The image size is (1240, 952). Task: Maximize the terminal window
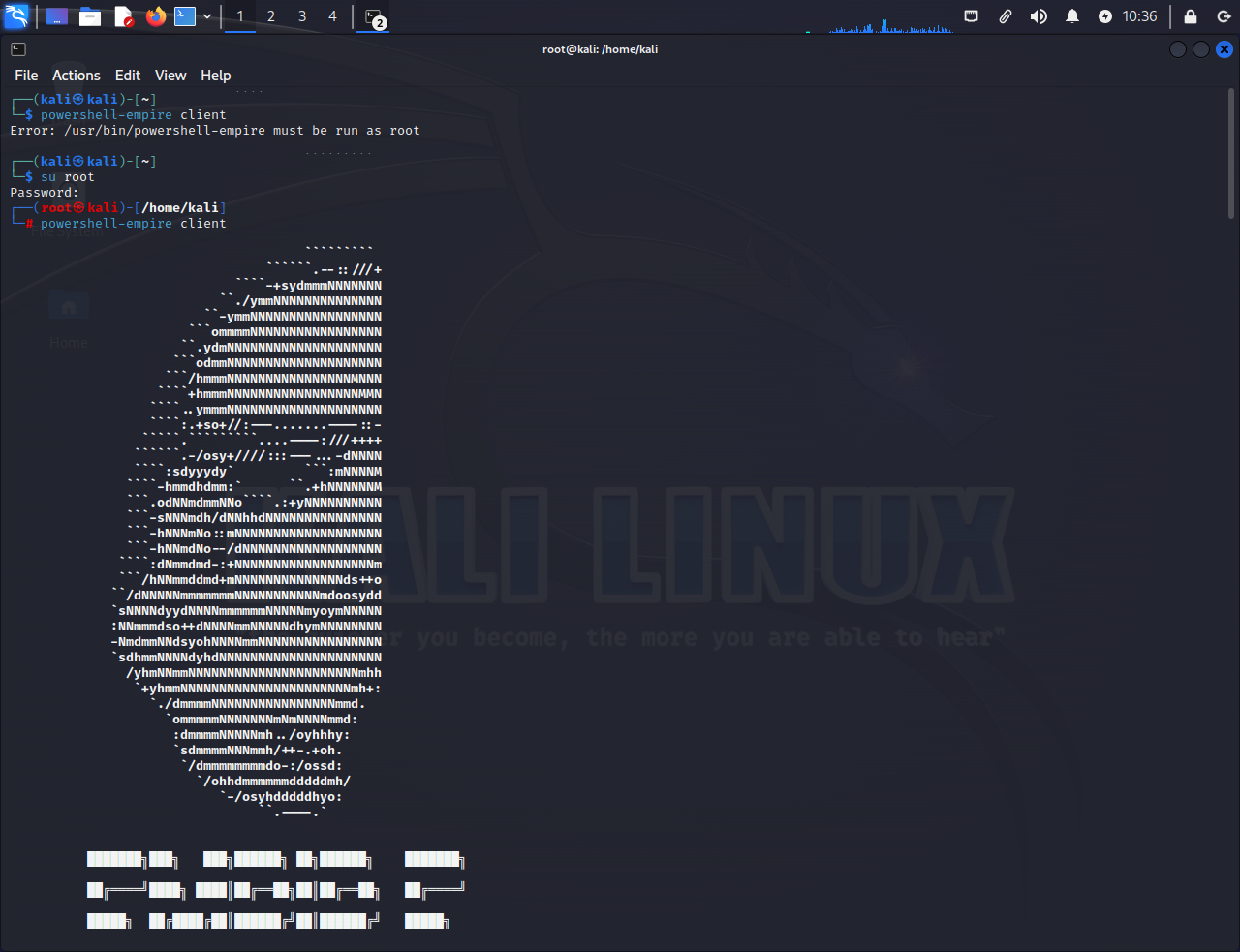point(1201,49)
